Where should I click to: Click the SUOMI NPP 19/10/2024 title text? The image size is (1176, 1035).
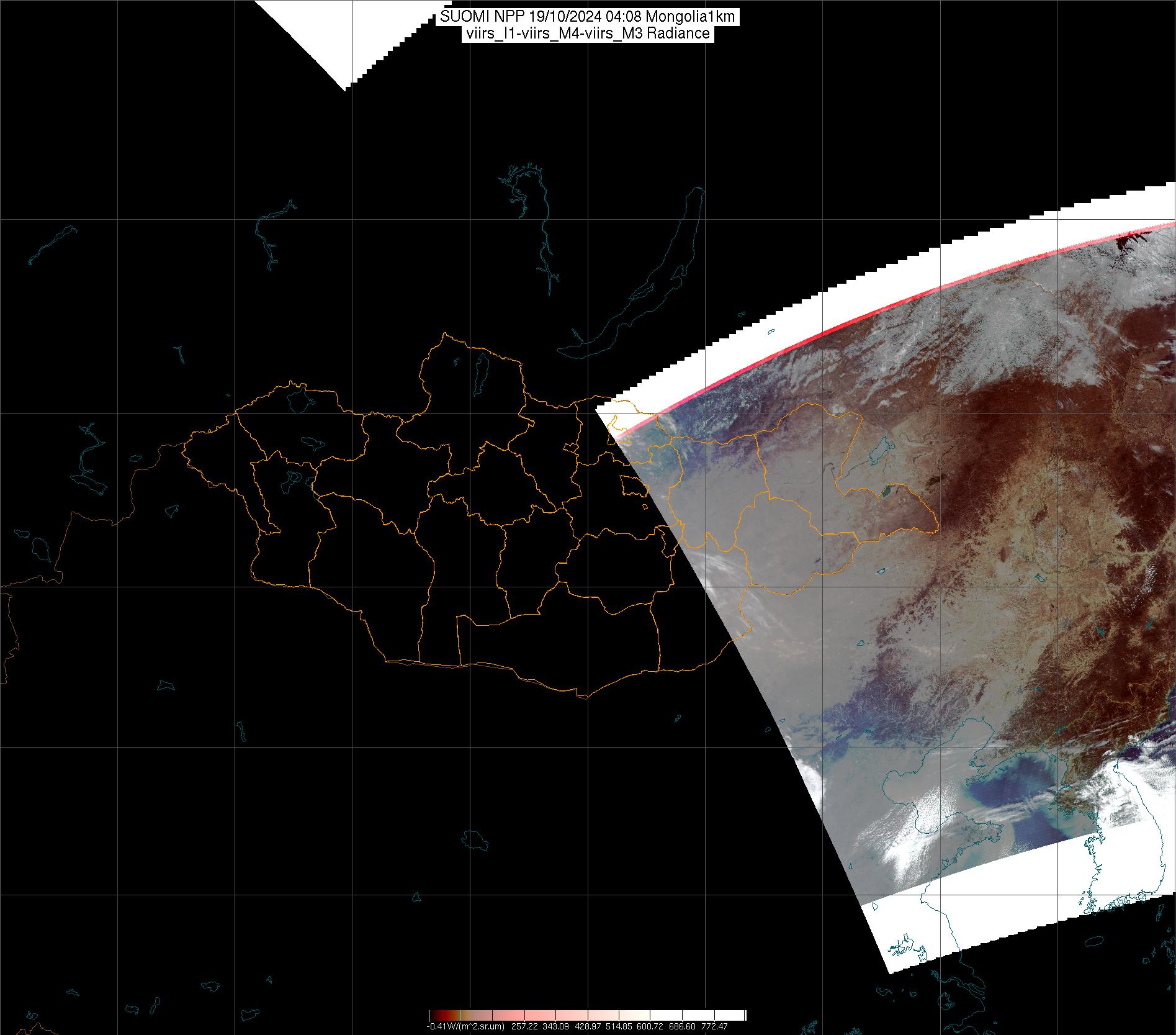[x=588, y=17]
